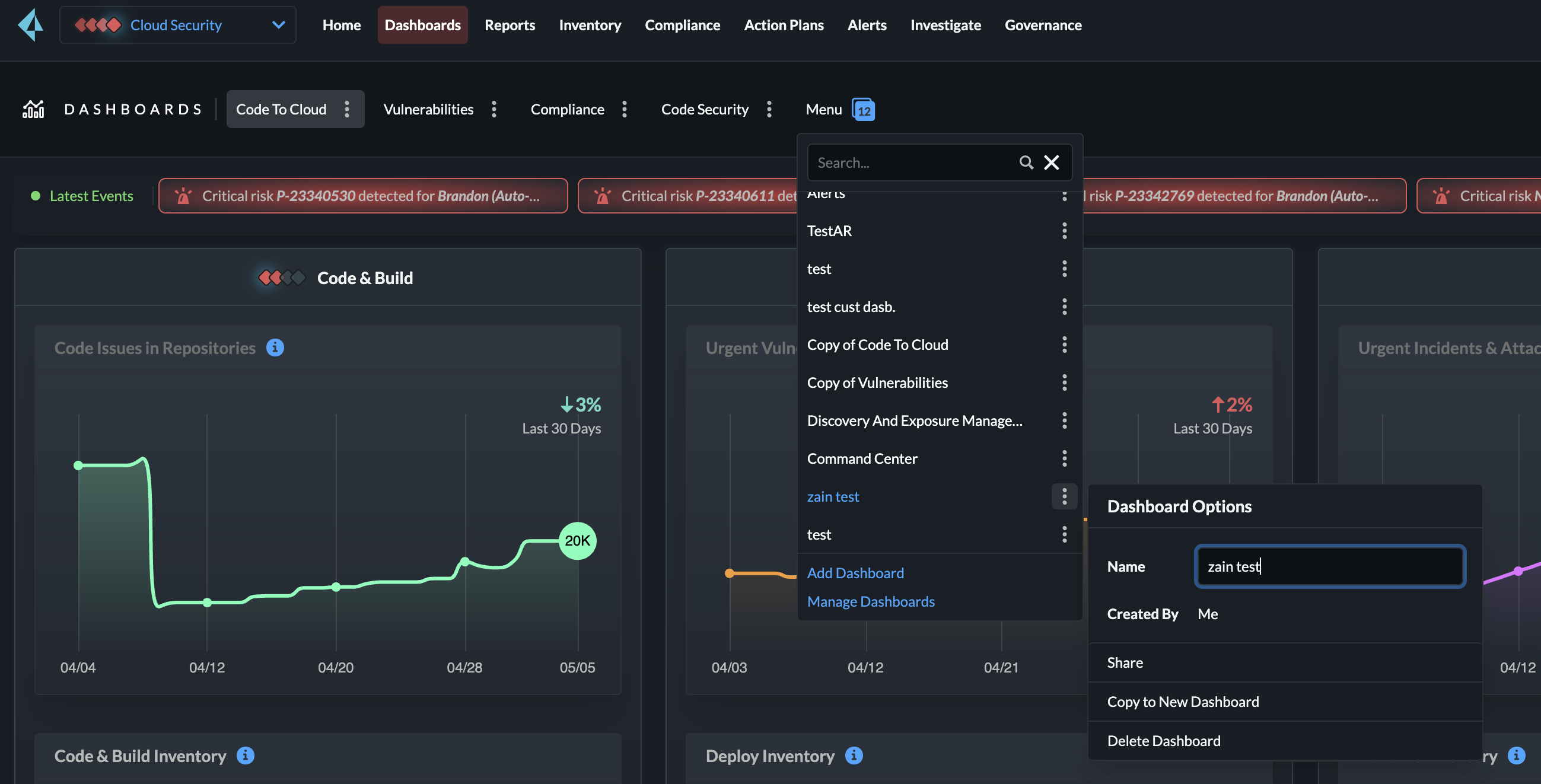1541x784 pixels.
Task: Go to the Inventory nav item
Action: point(590,24)
